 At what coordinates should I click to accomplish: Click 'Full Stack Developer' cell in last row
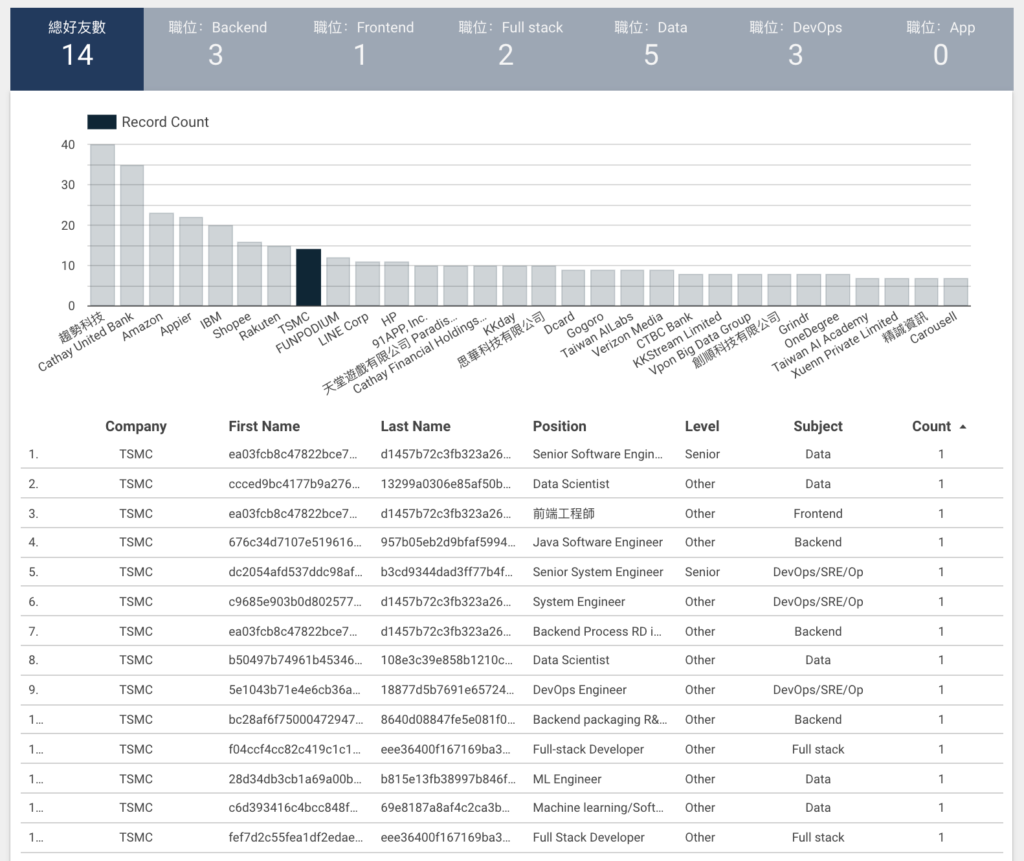pyautogui.click(x=588, y=837)
